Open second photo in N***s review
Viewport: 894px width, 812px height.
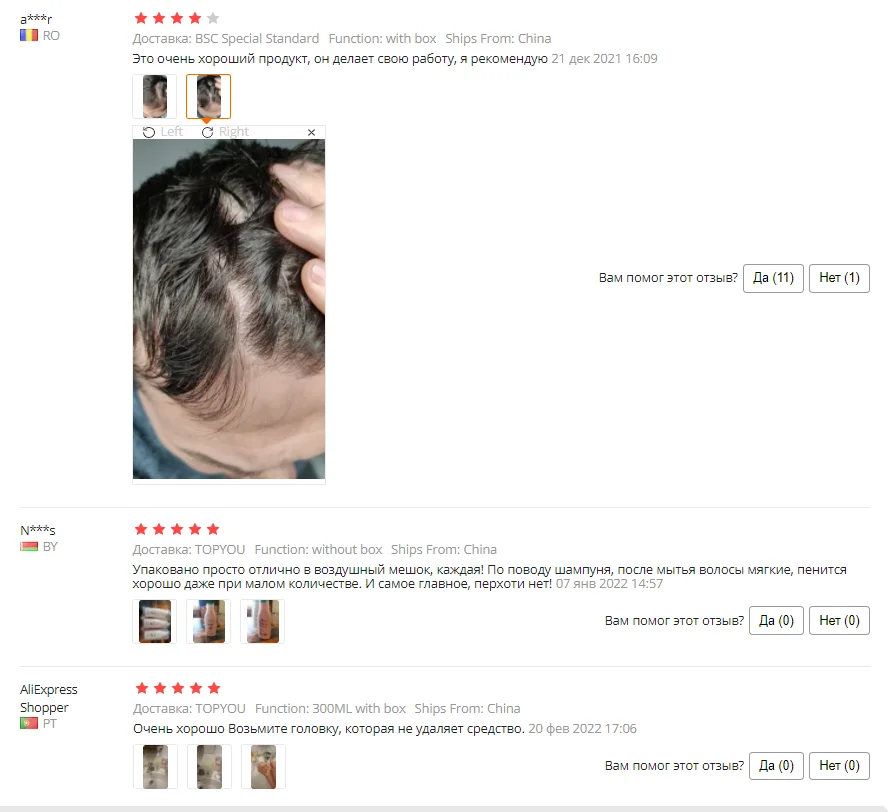pos(208,621)
